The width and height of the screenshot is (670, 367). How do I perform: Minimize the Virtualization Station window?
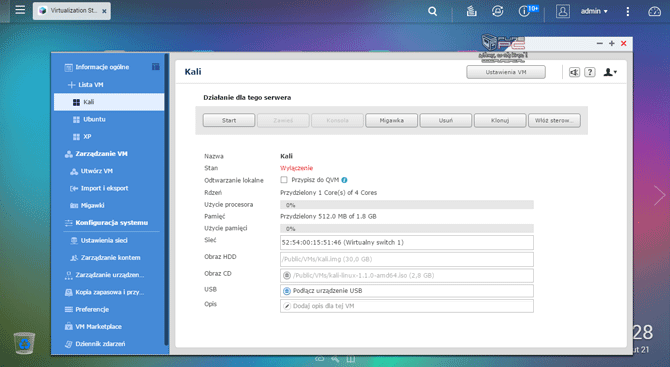coord(599,44)
